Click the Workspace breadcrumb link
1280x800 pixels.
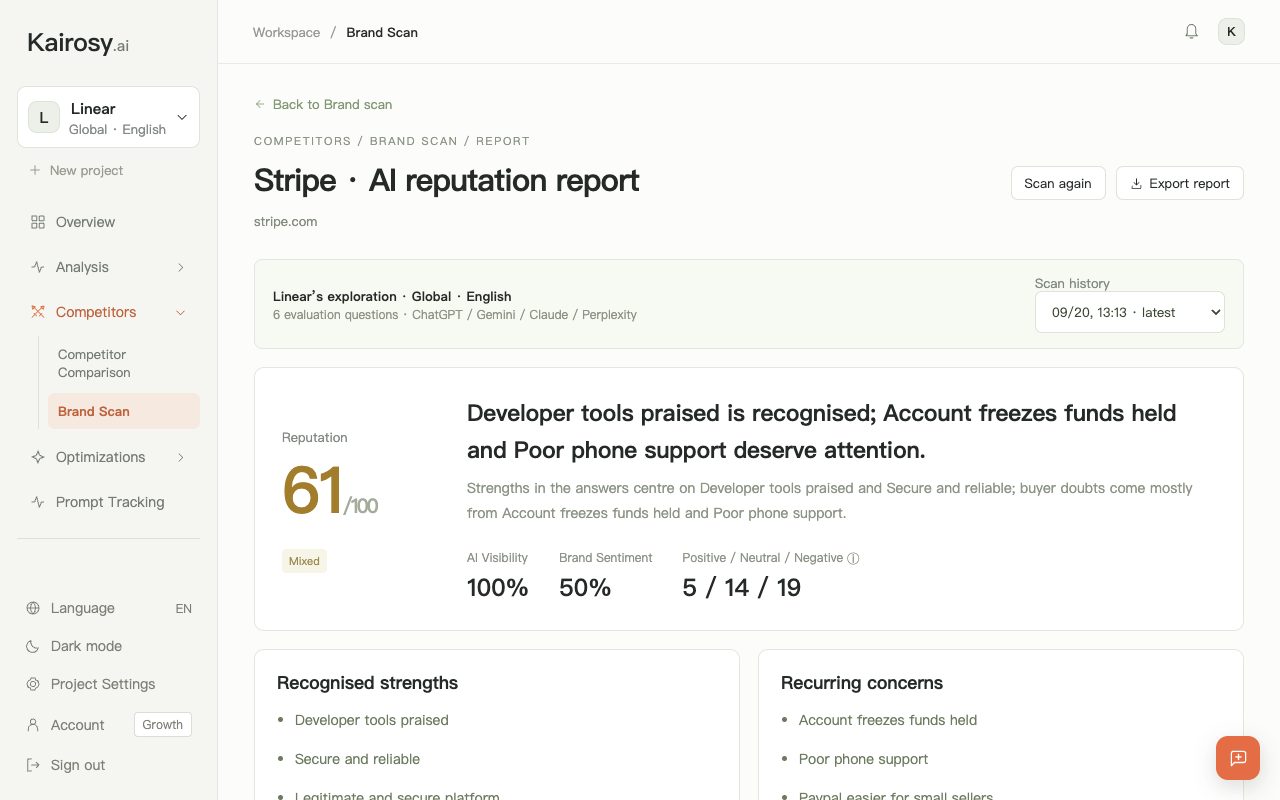[x=286, y=32]
